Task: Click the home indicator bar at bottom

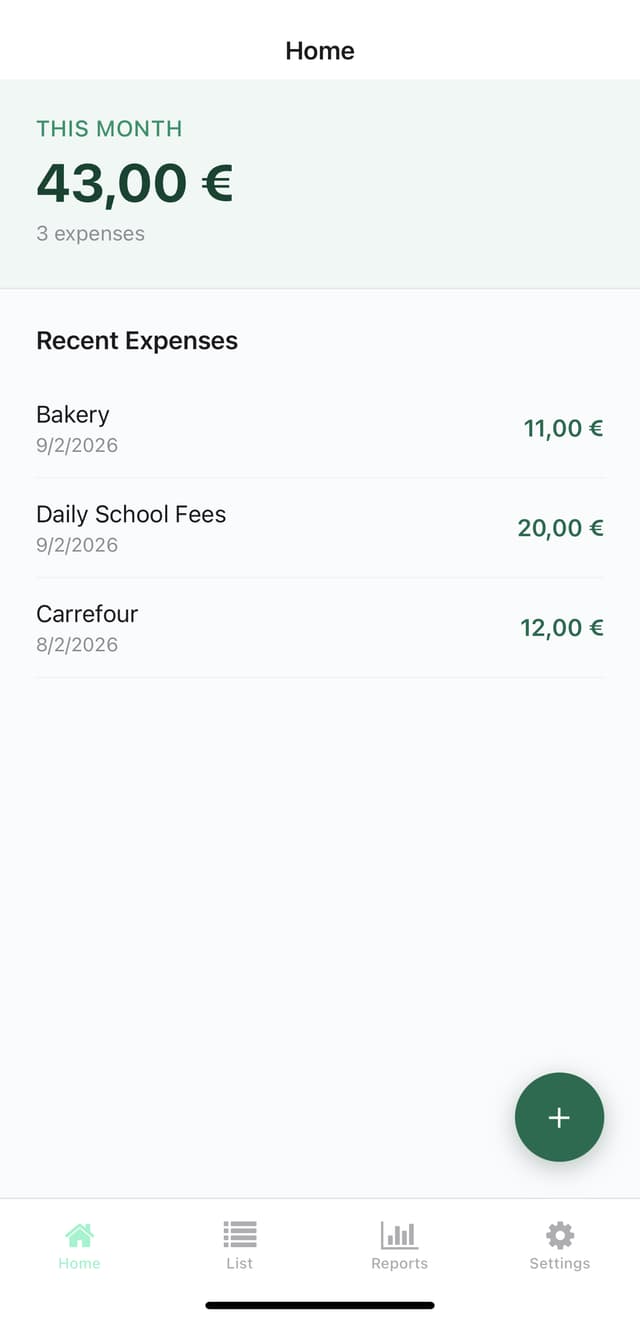Action: [x=320, y=1305]
